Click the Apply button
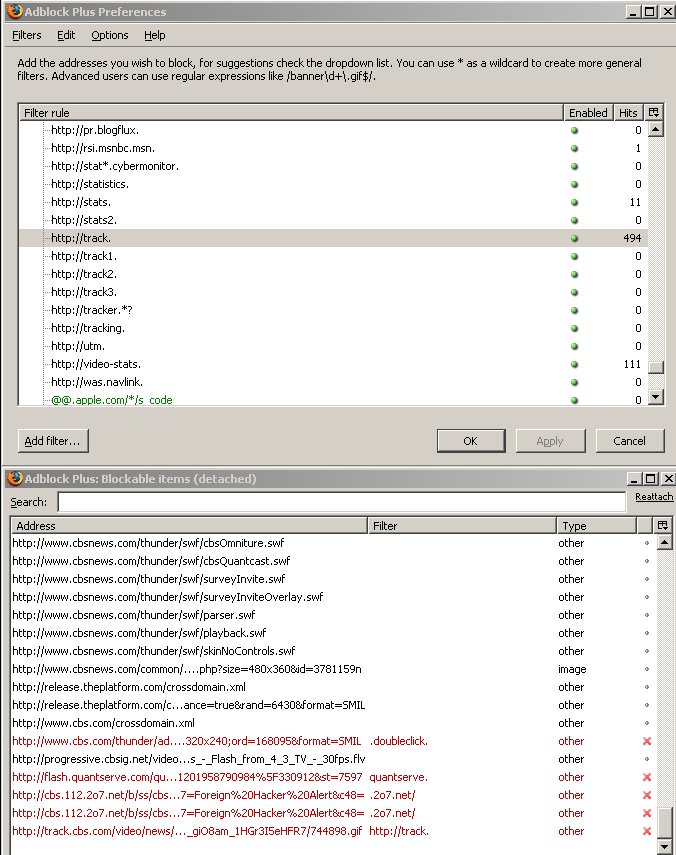Screen dimensions: 676x855 point(550,441)
